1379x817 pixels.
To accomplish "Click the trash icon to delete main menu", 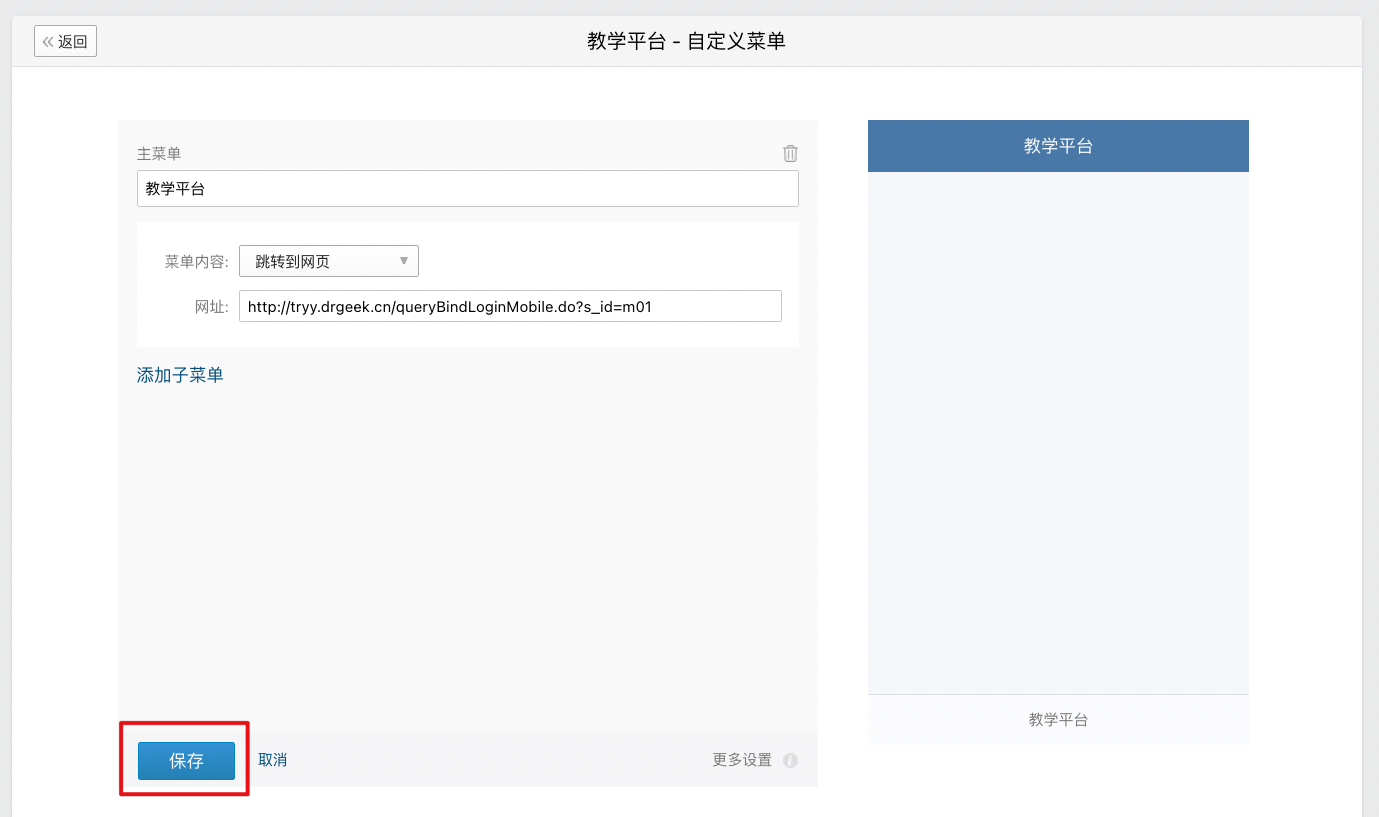I will [x=790, y=153].
